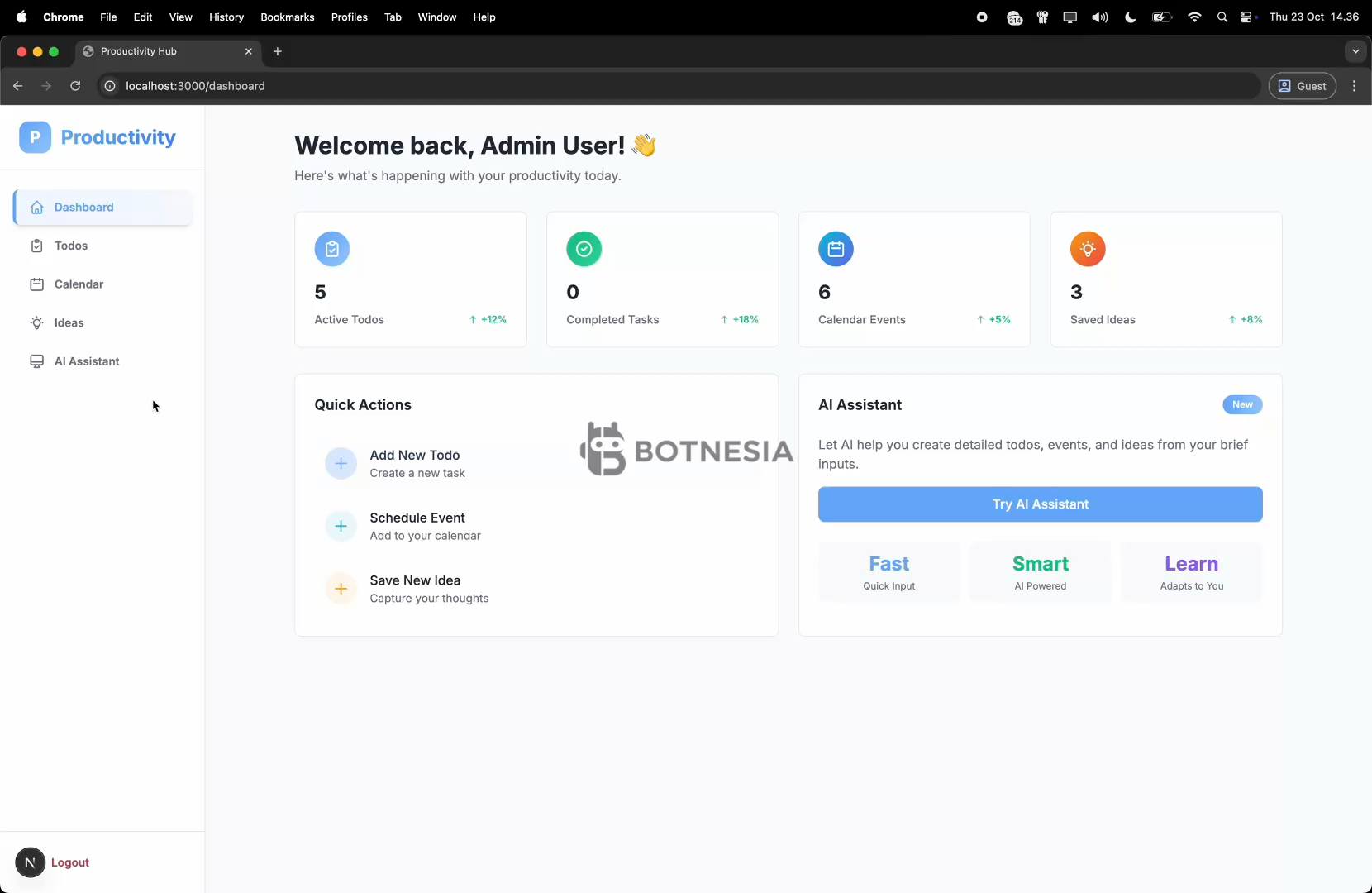Go back with the browser back arrow
The image size is (1372, 893).
click(x=17, y=86)
